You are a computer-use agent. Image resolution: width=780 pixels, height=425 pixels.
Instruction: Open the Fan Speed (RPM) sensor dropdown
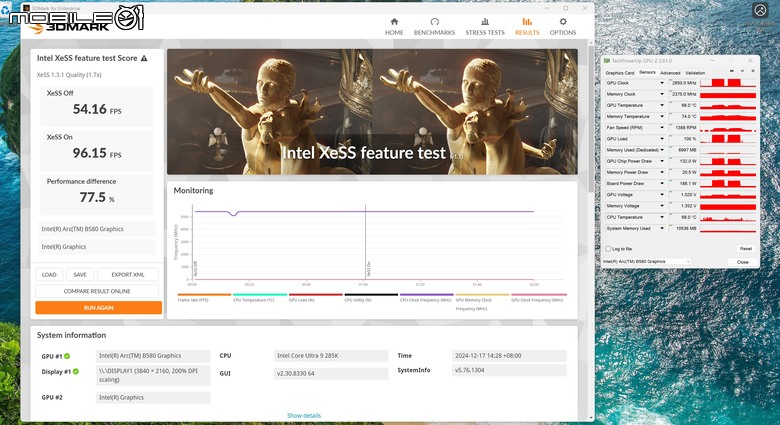662,128
